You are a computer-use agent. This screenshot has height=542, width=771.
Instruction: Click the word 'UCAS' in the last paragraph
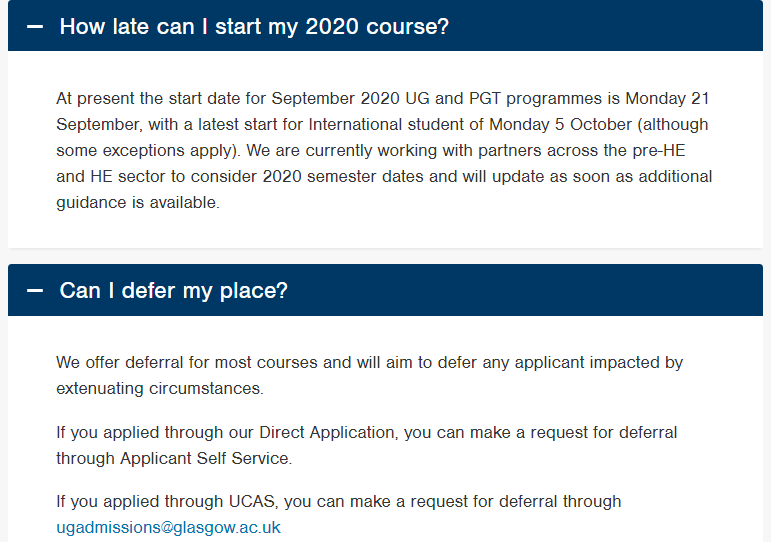click(x=252, y=502)
